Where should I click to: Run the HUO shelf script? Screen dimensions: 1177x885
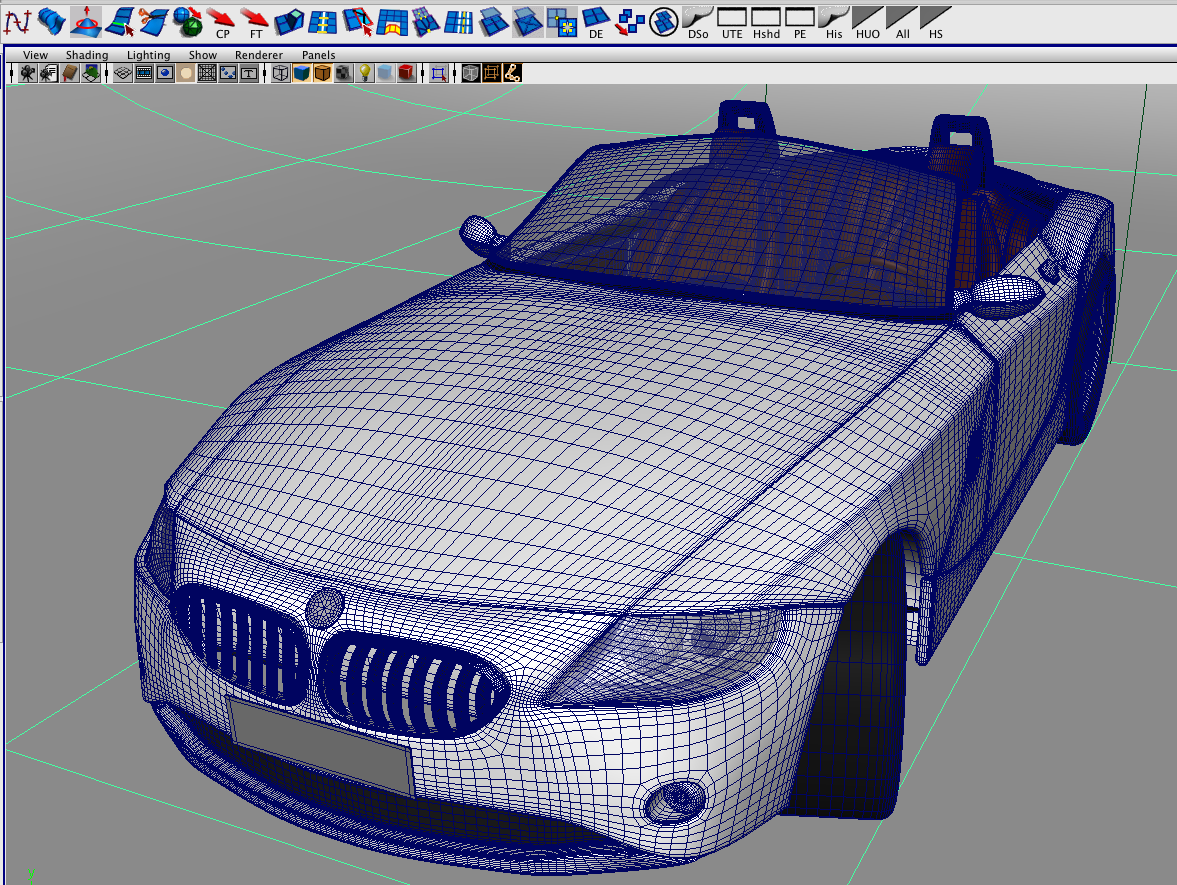[868, 21]
